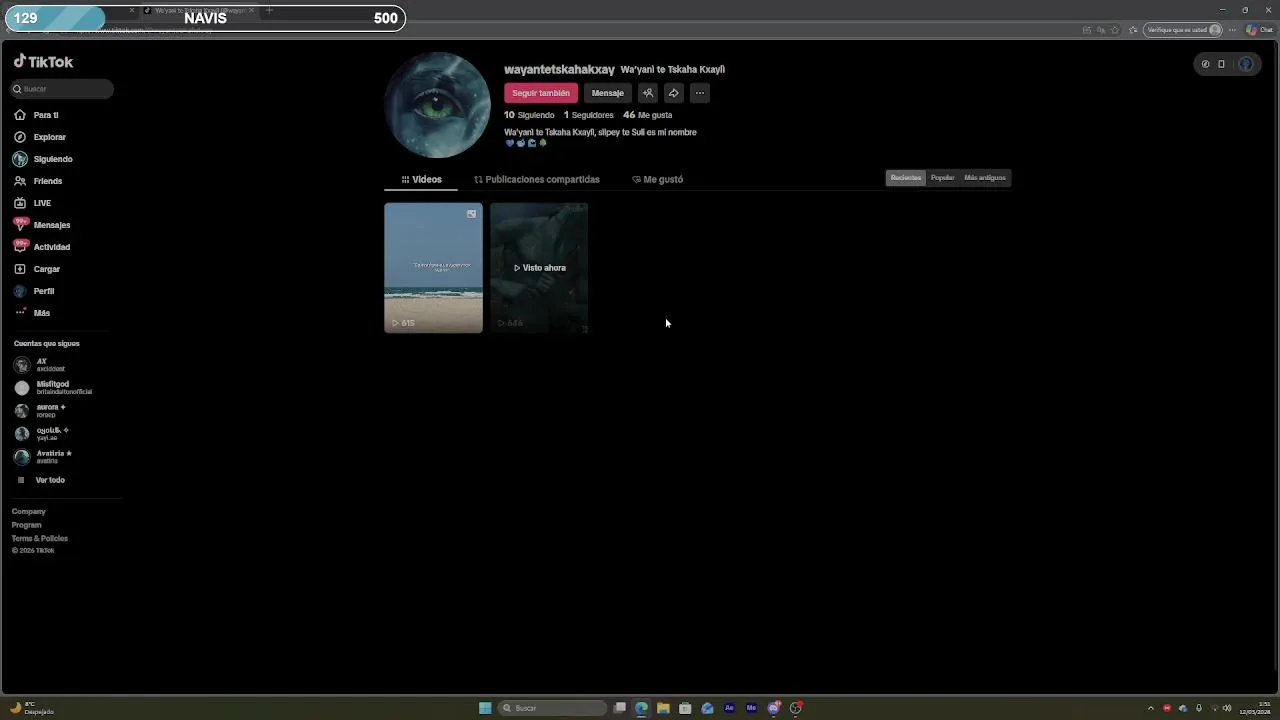Viewport: 1280px width, 720px height.
Task: Switch to the Videos tab
Action: click(421, 180)
